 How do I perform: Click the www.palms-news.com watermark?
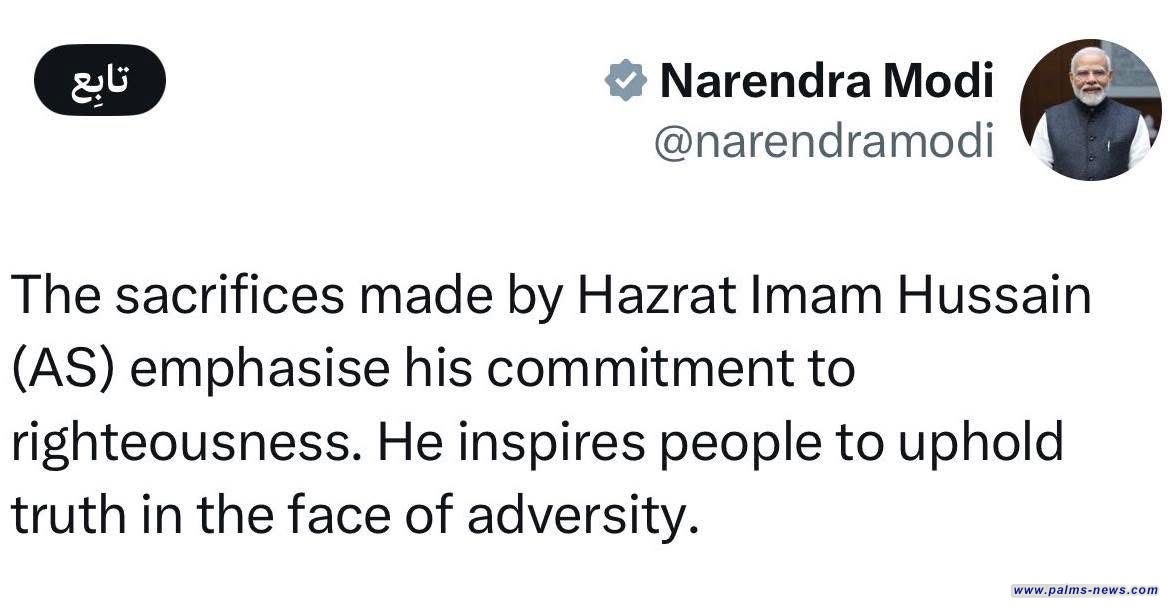click(x=1085, y=590)
